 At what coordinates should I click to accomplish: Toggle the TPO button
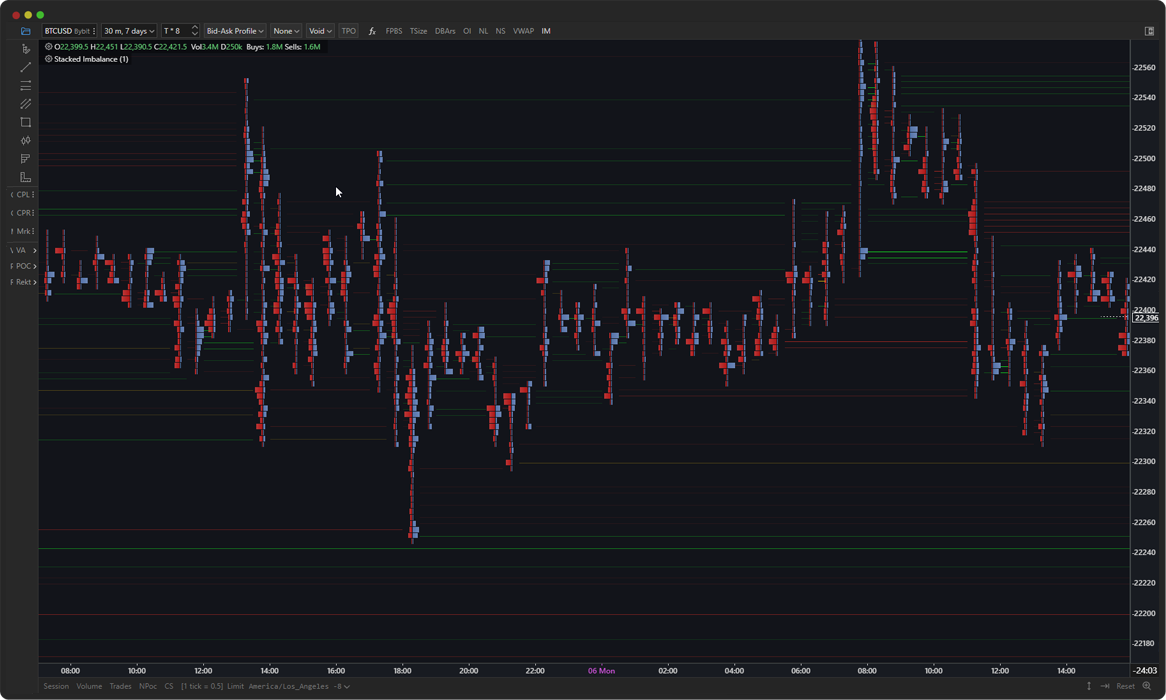pyautogui.click(x=348, y=31)
